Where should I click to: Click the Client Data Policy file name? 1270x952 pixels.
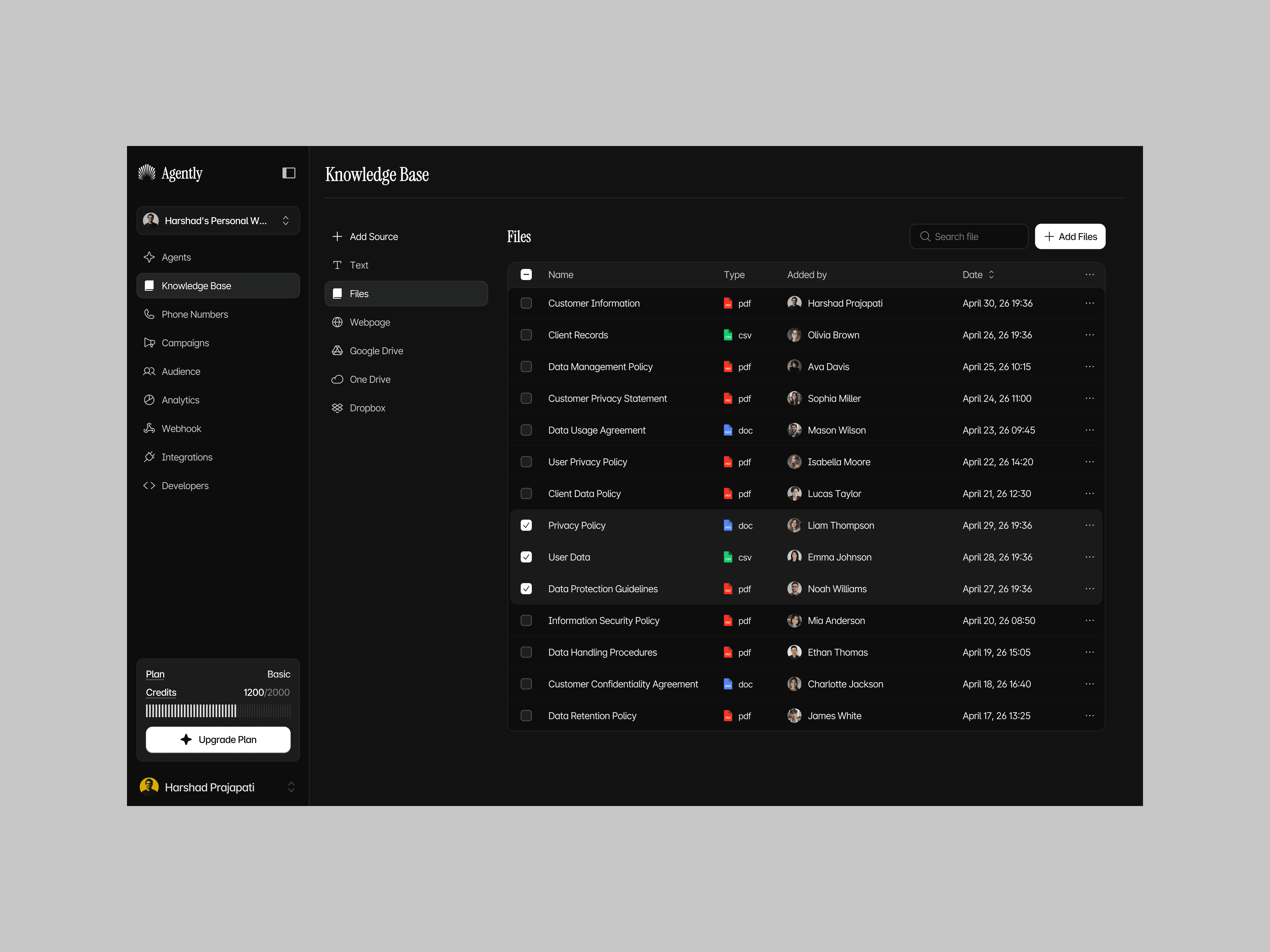click(584, 493)
